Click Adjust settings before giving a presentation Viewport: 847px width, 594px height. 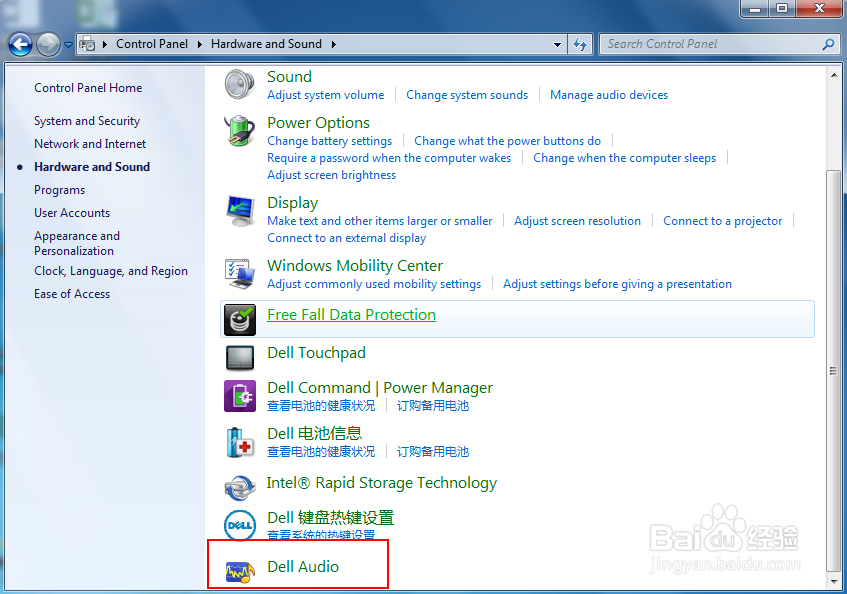click(x=617, y=284)
